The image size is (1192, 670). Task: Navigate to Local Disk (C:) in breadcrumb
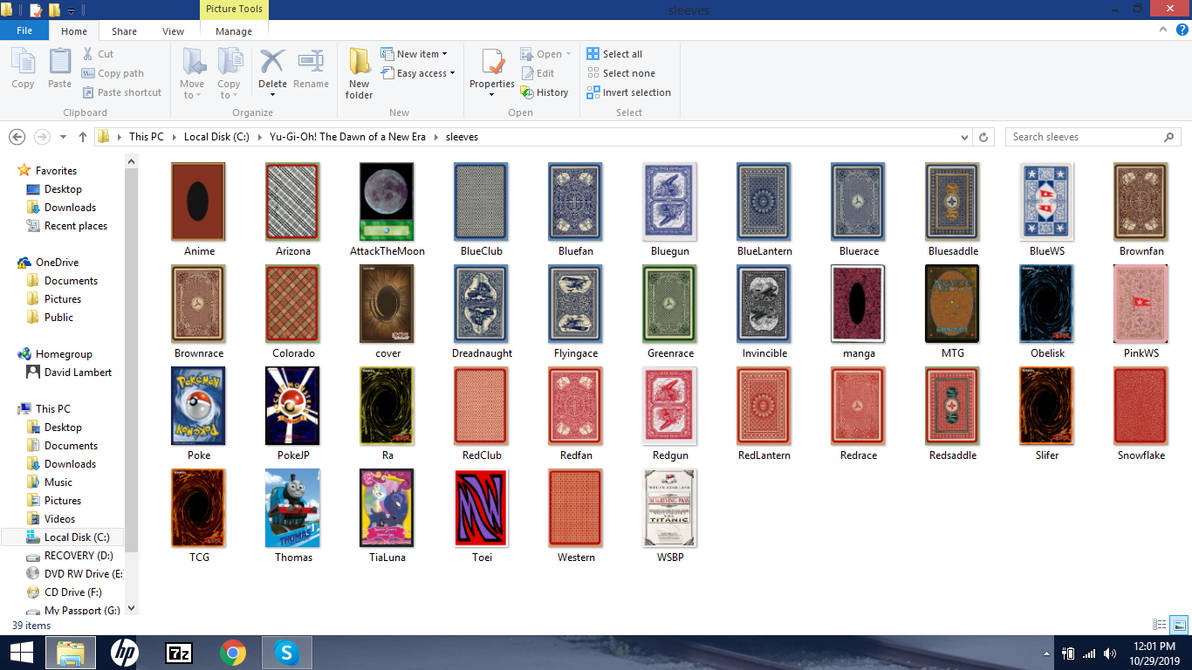click(217, 137)
